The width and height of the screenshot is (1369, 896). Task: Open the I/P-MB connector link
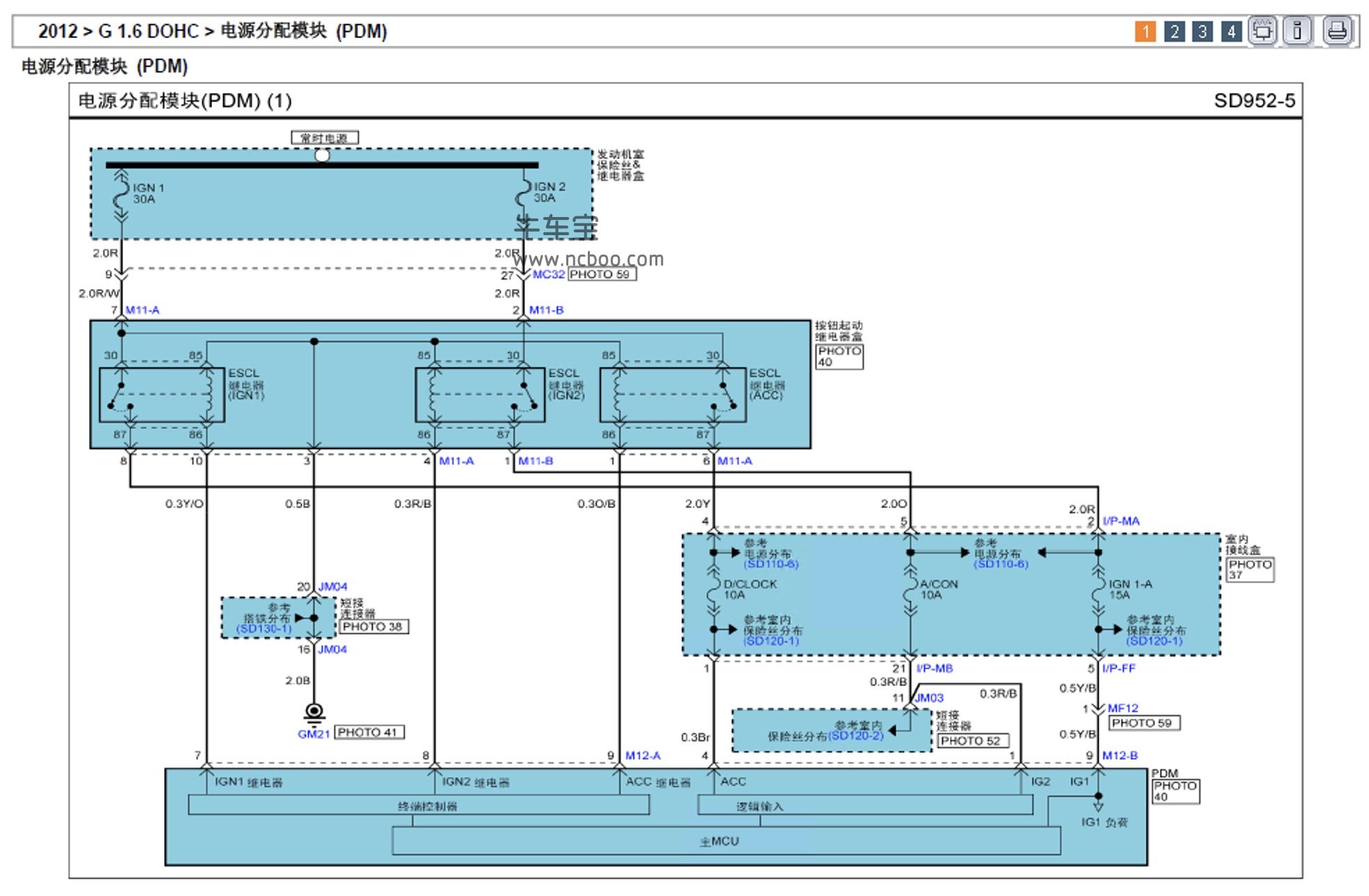click(934, 669)
